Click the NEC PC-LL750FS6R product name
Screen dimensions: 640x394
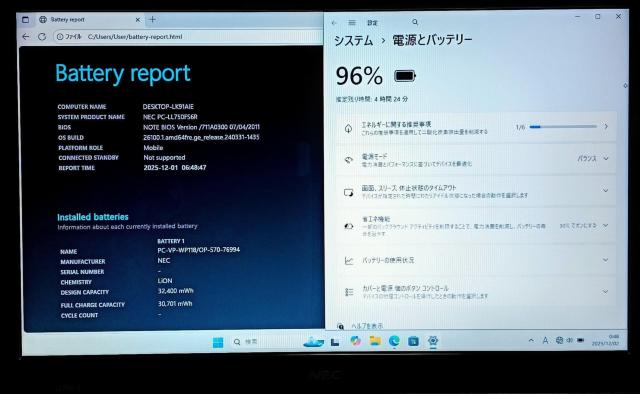pyautogui.click(x=170, y=117)
